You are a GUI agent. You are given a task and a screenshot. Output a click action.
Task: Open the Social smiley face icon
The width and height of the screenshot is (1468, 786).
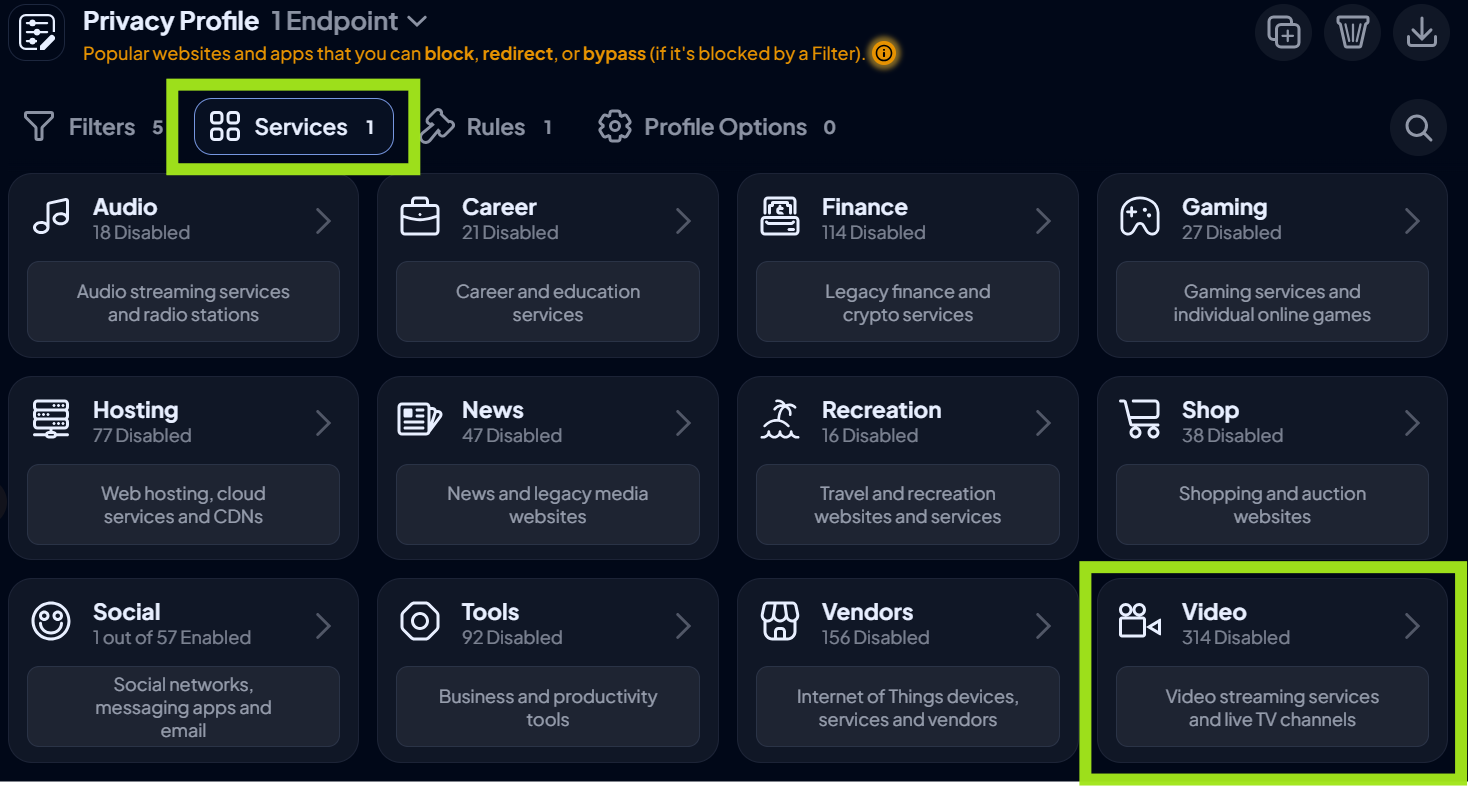pos(51,623)
